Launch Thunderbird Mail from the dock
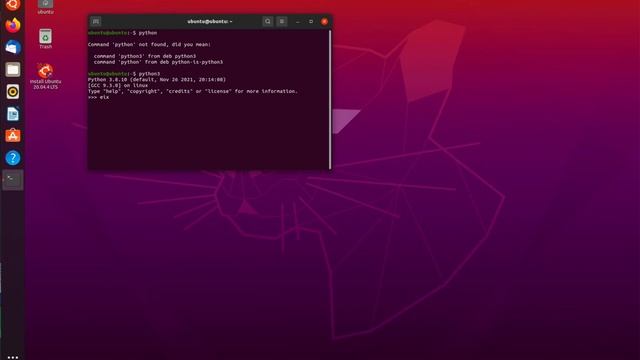Screen dimensions: 640x360 click(13, 47)
